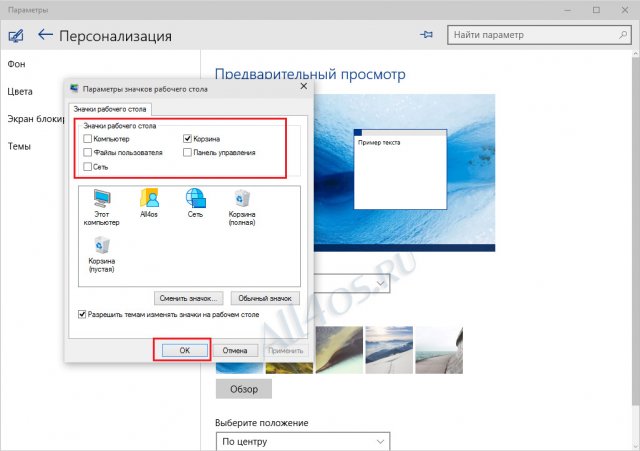Open the Цвета section
640x451 pixels.
[x=20, y=91]
